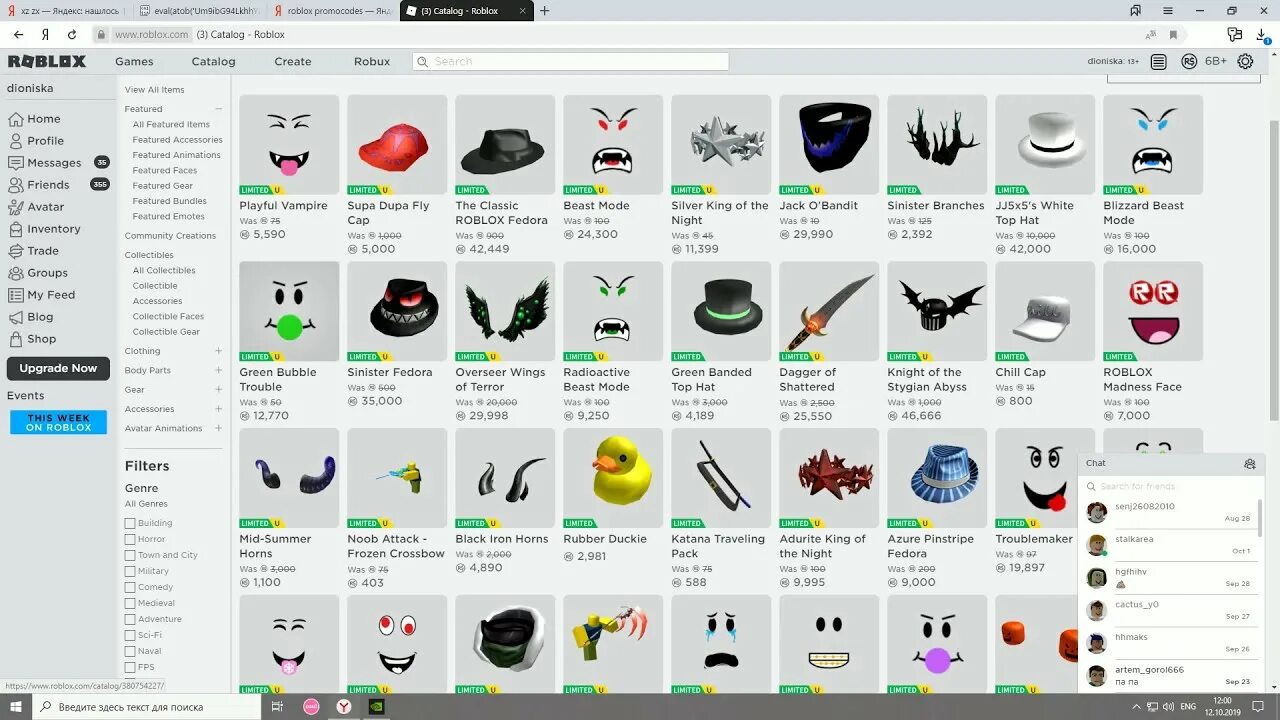
Task: Click the Upgrade Now button
Action: 58,368
